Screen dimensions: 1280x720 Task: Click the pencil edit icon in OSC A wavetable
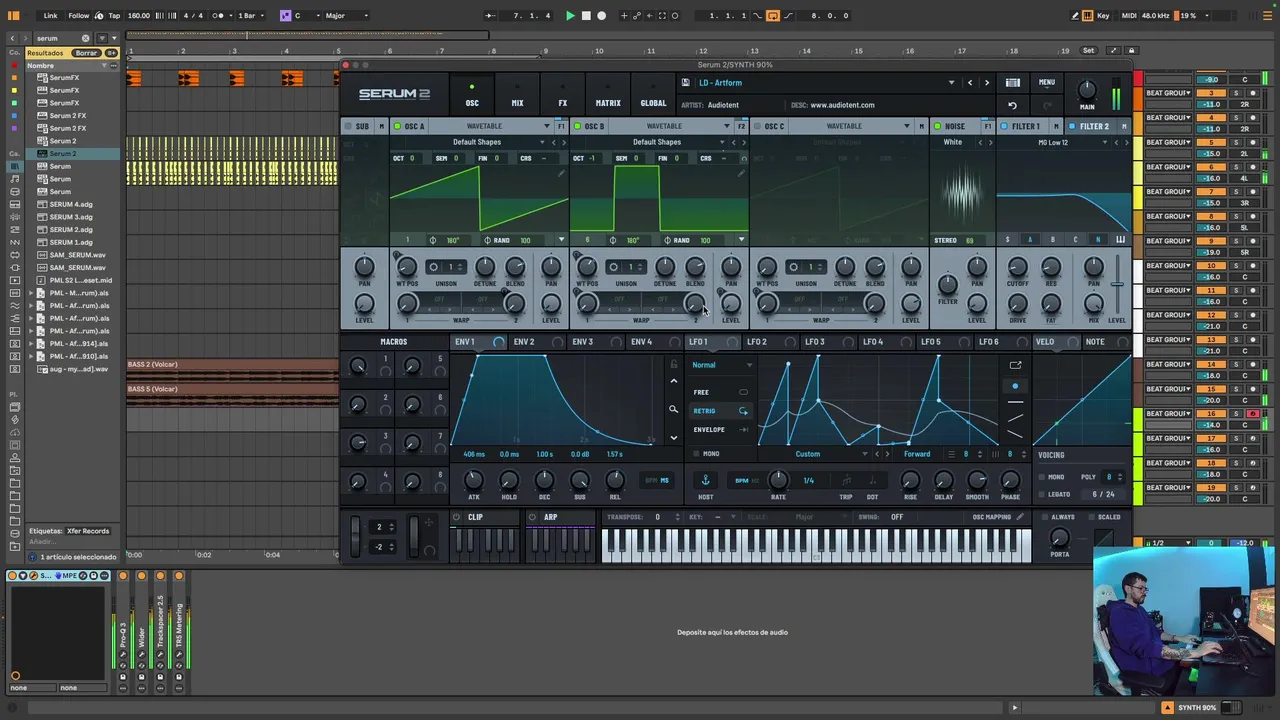pos(561,173)
